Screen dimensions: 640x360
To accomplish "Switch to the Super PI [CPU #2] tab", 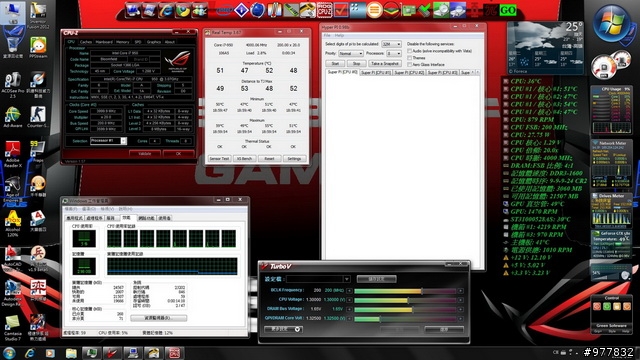I will coord(409,73).
